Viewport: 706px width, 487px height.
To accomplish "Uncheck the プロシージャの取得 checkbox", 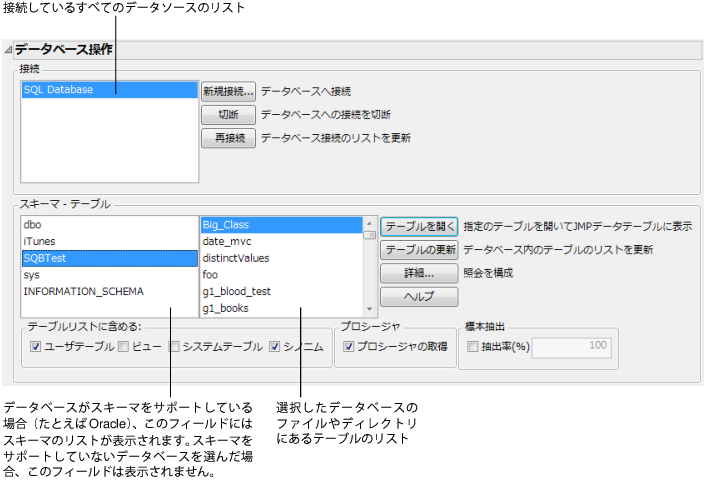I will 348,346.
